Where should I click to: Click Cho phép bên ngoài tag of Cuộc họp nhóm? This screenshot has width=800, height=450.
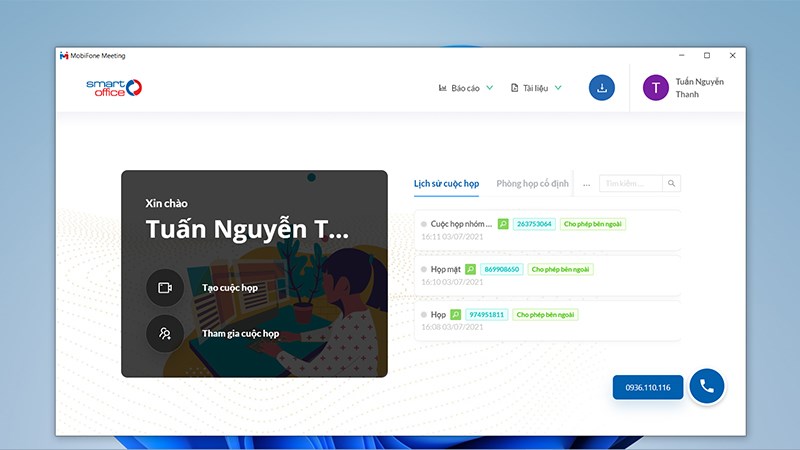coord(593,224)
